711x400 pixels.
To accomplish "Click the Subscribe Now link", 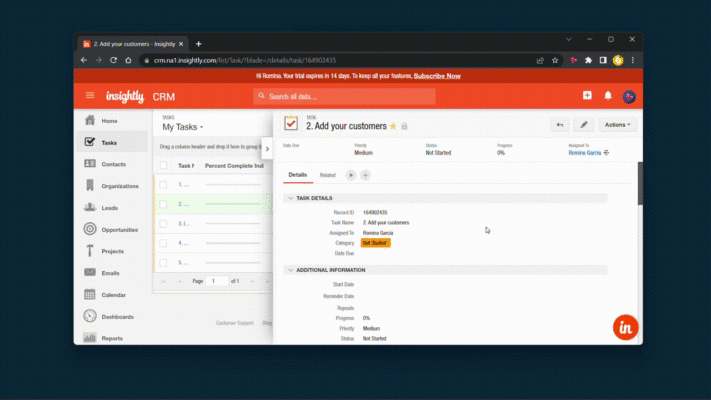I will click(437, 76).
